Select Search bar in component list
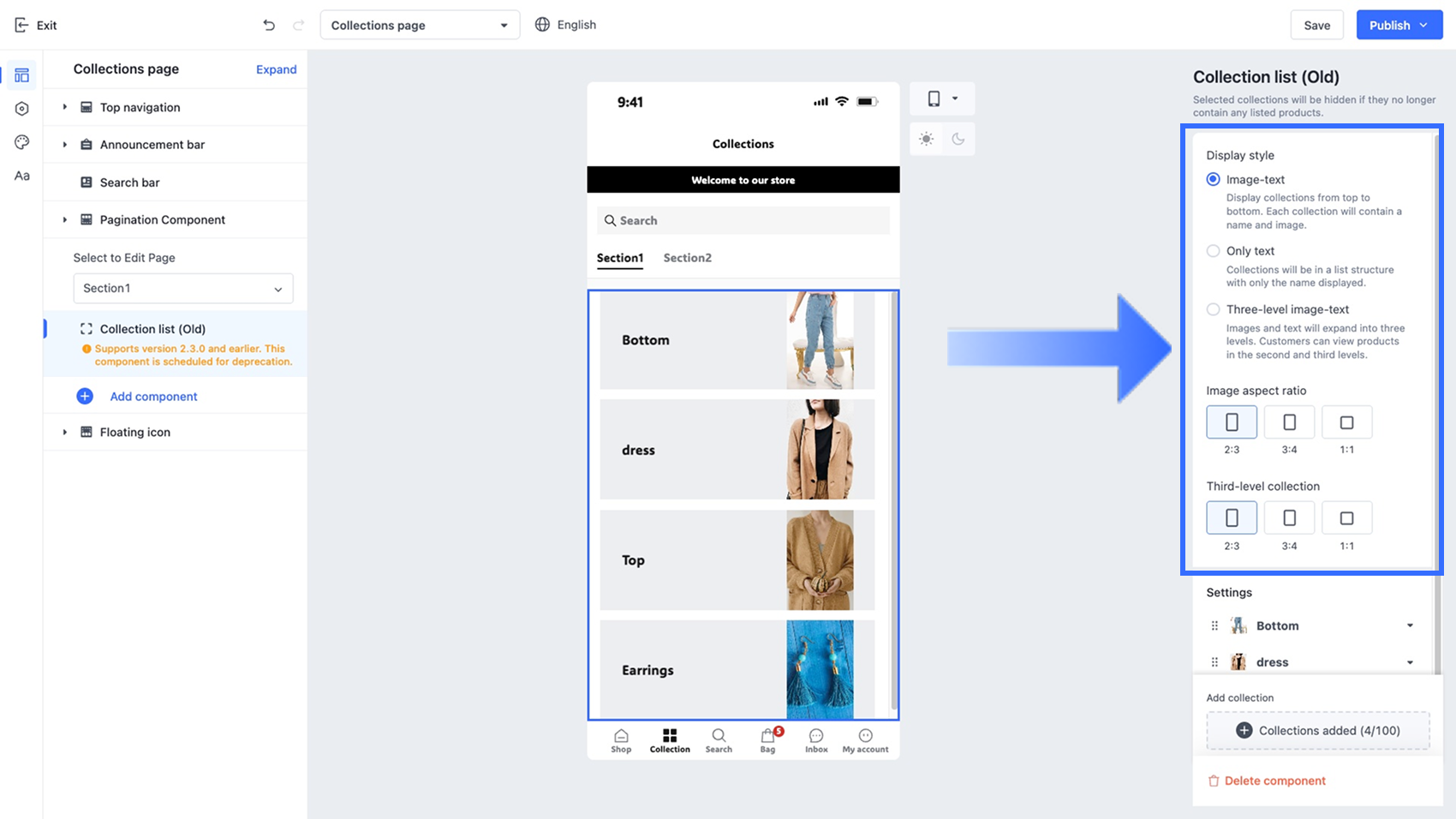 (175, 182)
